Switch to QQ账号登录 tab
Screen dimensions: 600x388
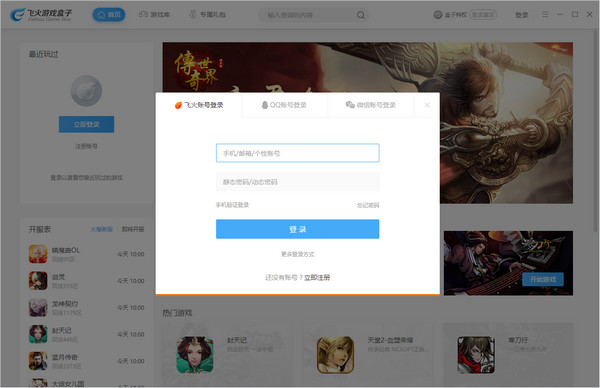click(284, 105)
